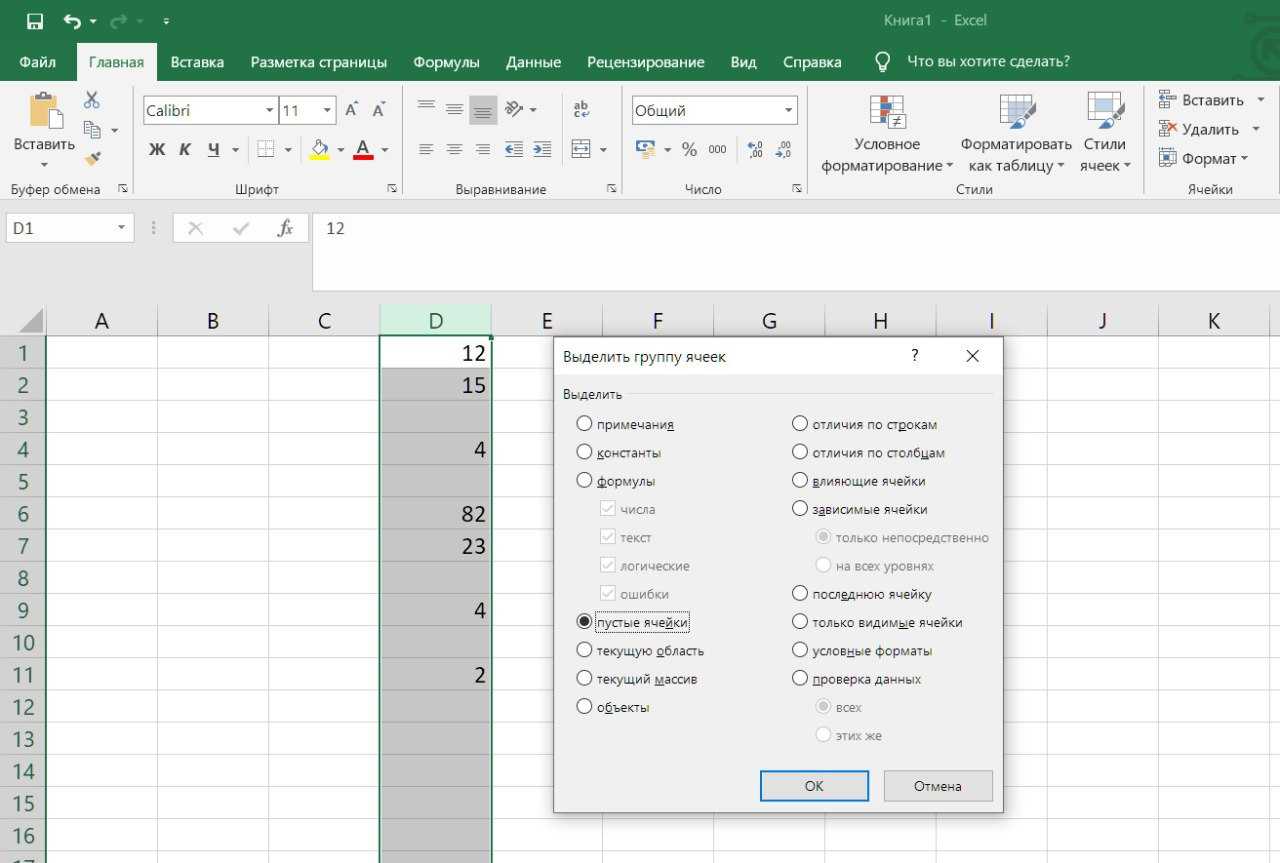The height and width of the screenshot is (863, 1280).
Task: Select the текущий массив radio button
Action: [584, 679]
